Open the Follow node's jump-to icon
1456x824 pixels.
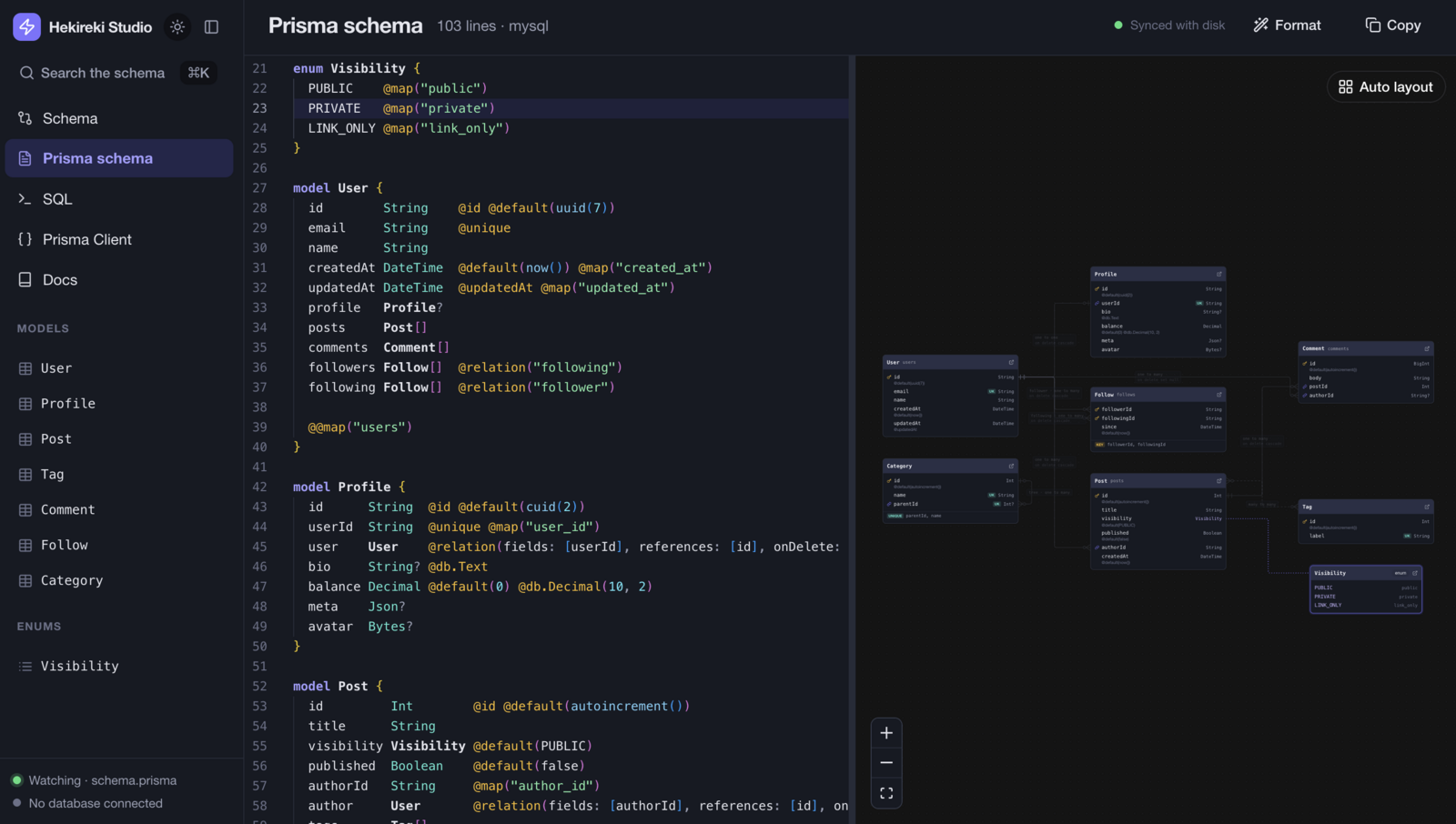coord(1219,395)
